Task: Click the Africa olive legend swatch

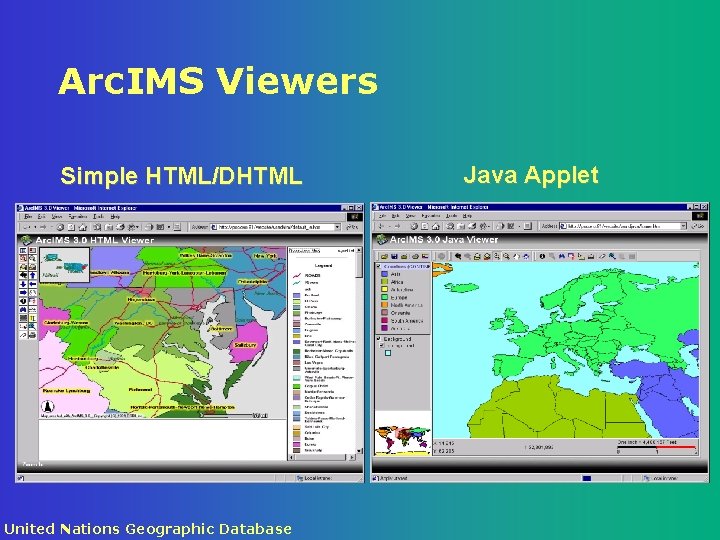Action: pos(384,282)
